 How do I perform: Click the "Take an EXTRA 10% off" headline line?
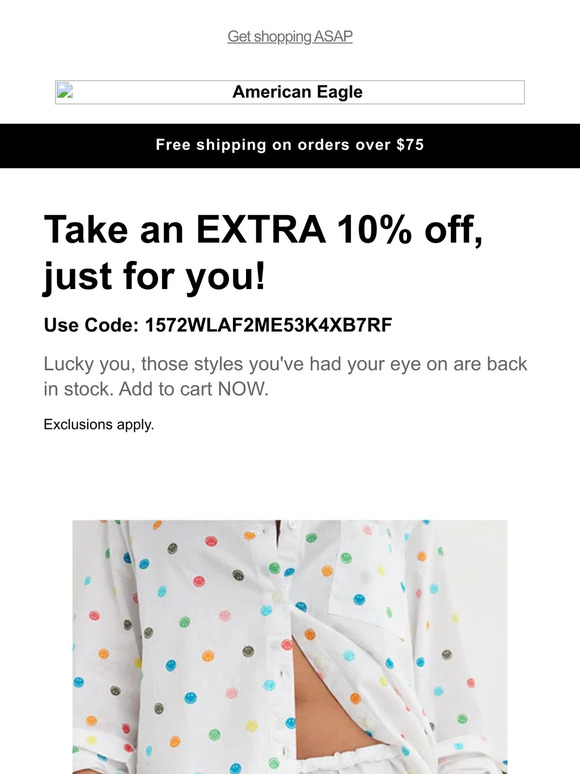coord(263,230)
